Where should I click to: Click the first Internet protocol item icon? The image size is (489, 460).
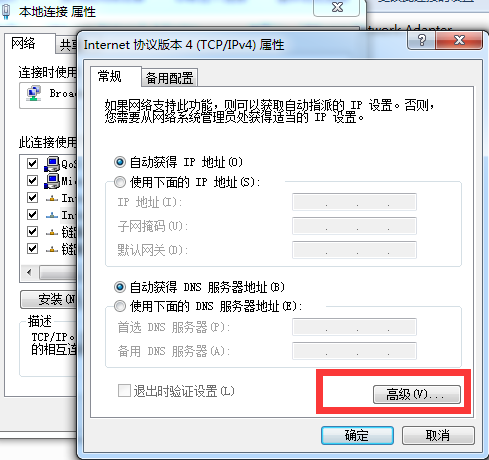click(52, 198)
